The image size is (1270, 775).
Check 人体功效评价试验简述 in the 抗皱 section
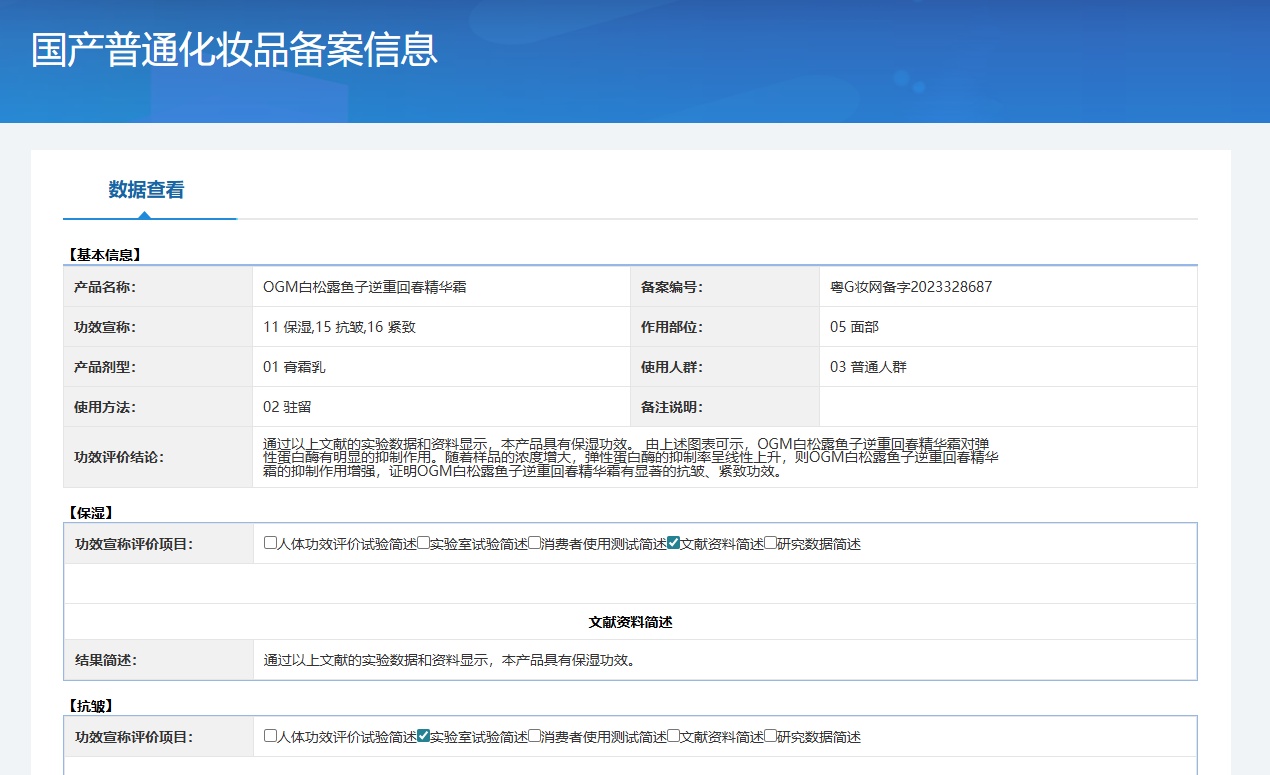click(x=270, y=736)
